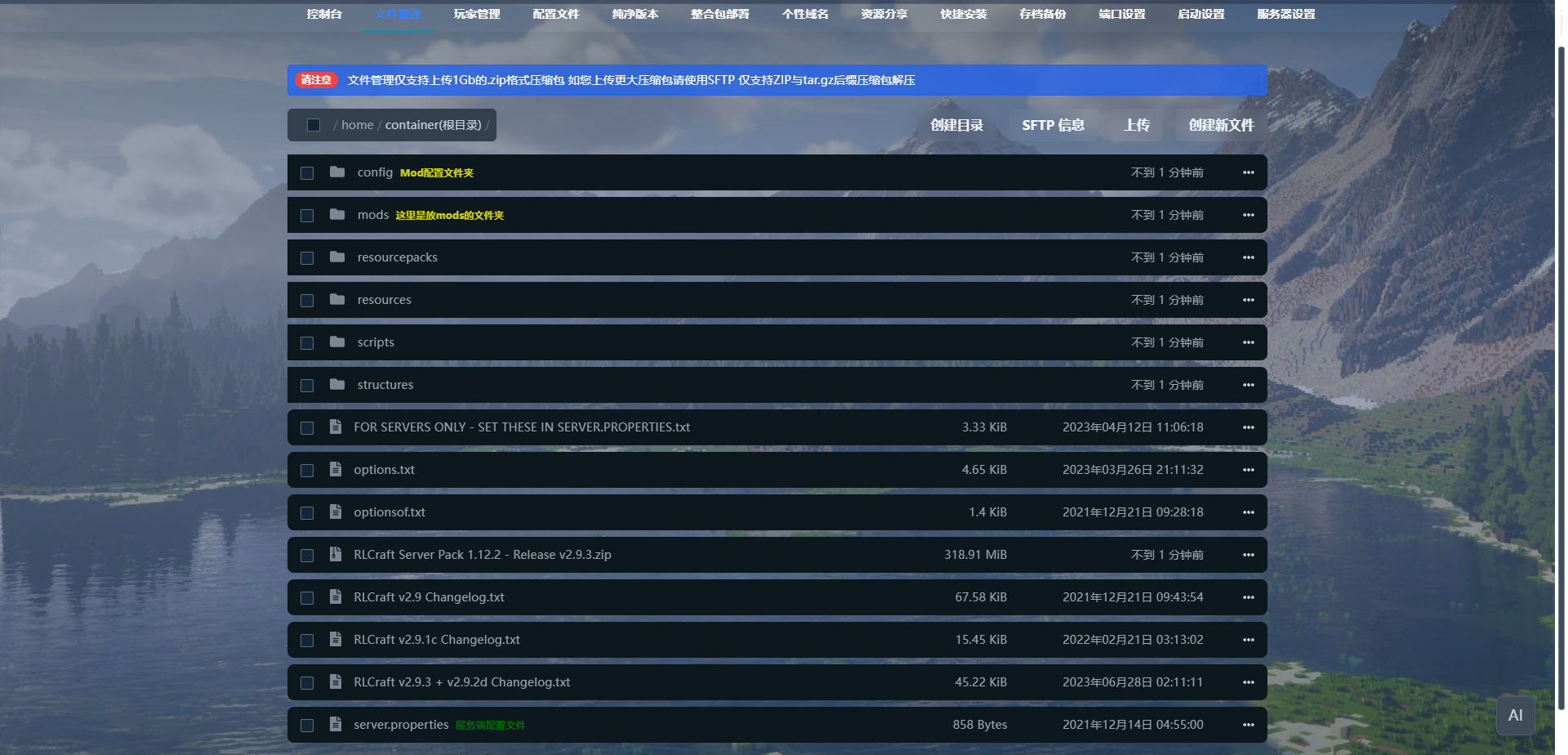The height and width of the screenshot is (755, 1568).
Task: Click the server.properties file icon
Action: tap(335, 725)
